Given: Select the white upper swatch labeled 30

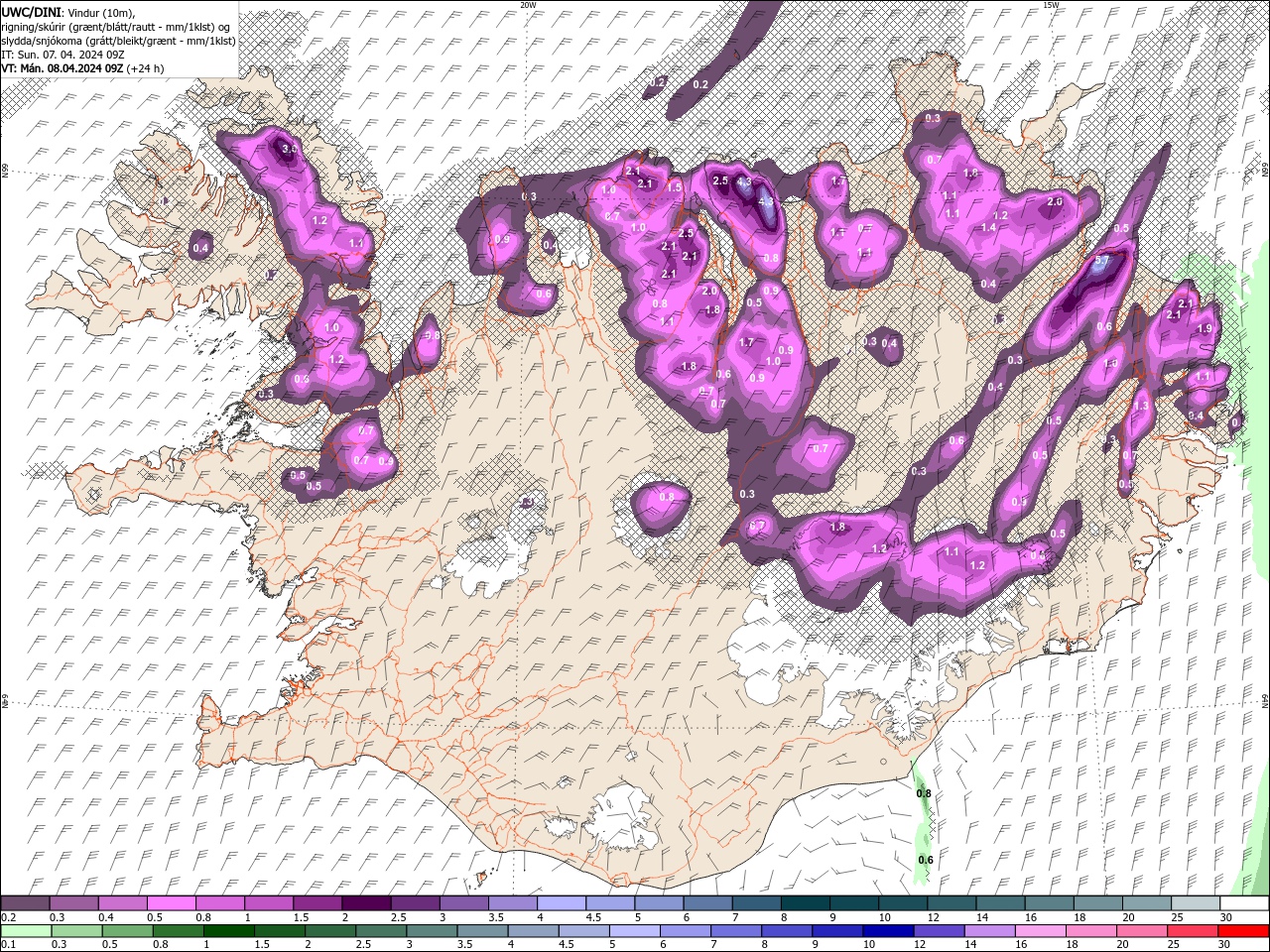Looking at the screenshot, I should coord(1245,903).
